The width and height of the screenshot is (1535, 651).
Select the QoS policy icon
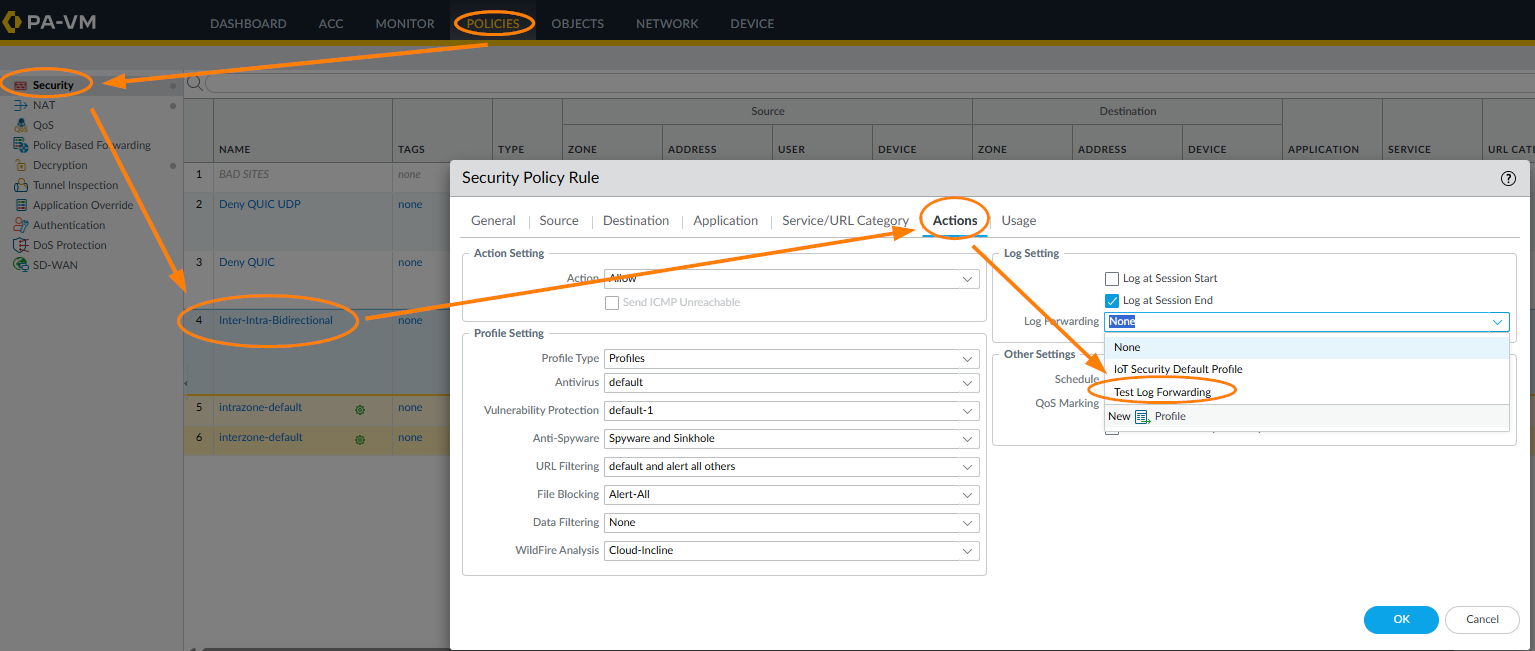pos(20,125)
